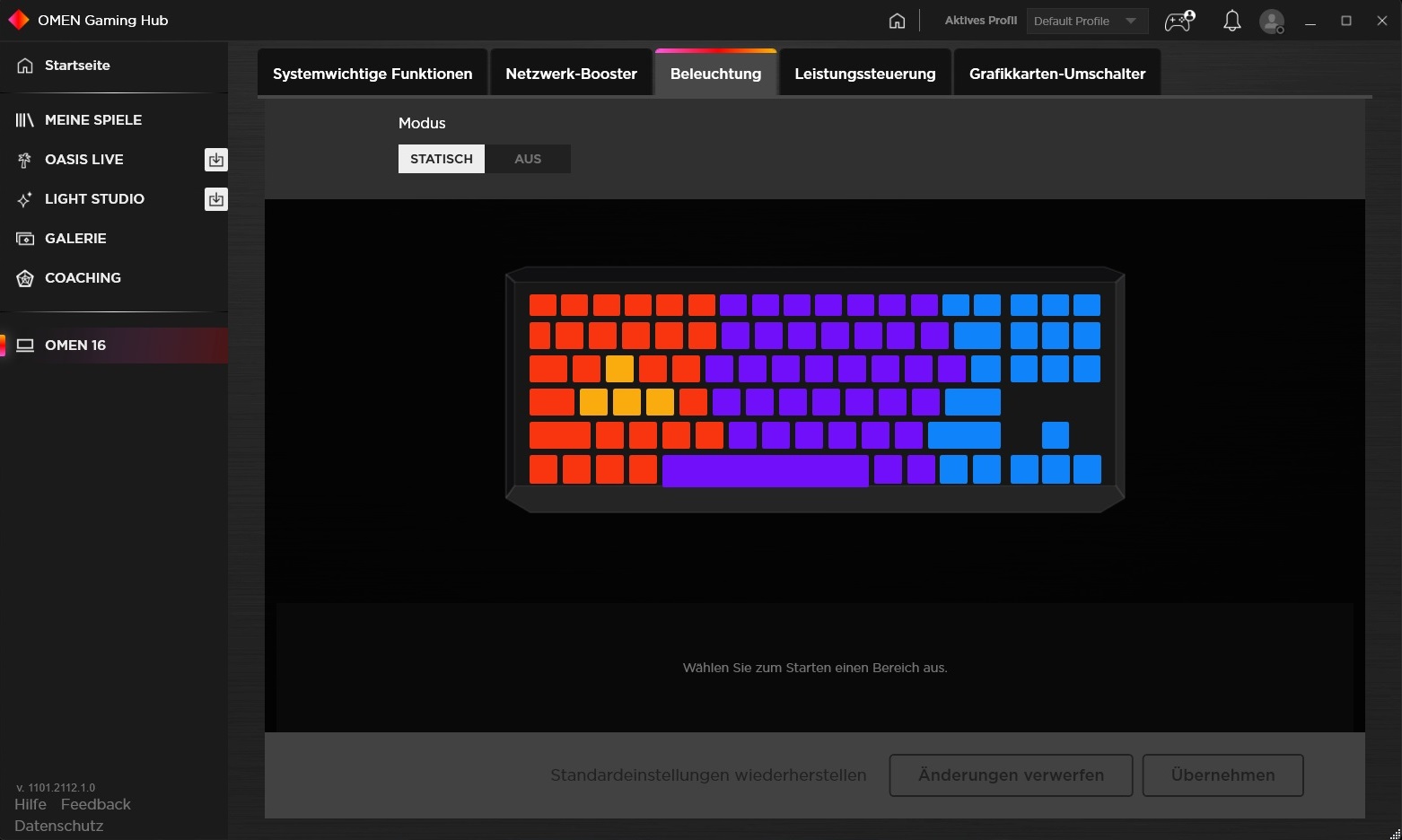The width and height of the screenshot is (1402, 840).
Task: Click the OMEN logo diamond icon
Action: tap(18, 20)
